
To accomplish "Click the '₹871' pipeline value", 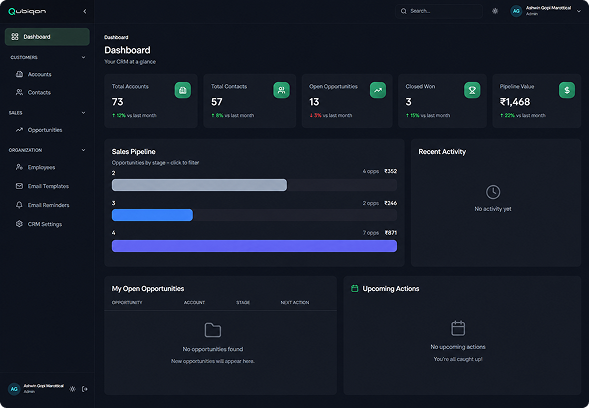I will (391, 233).
